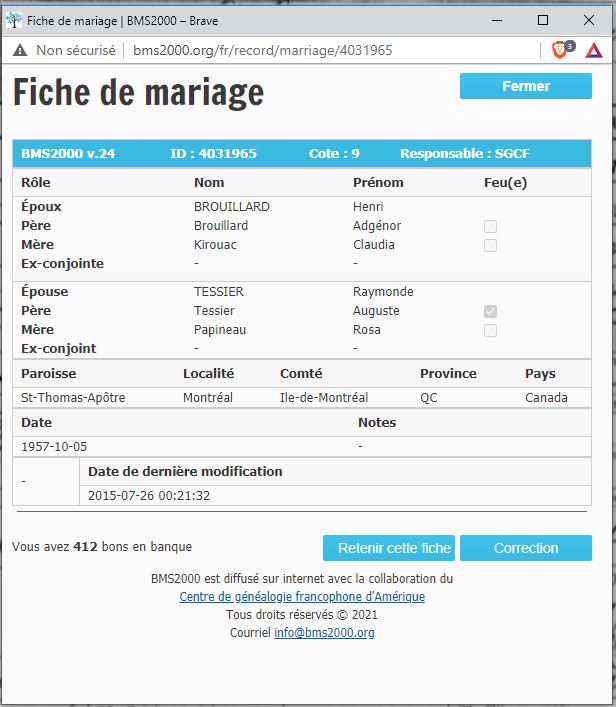Click the Localité value Montréal

(208, 398)
